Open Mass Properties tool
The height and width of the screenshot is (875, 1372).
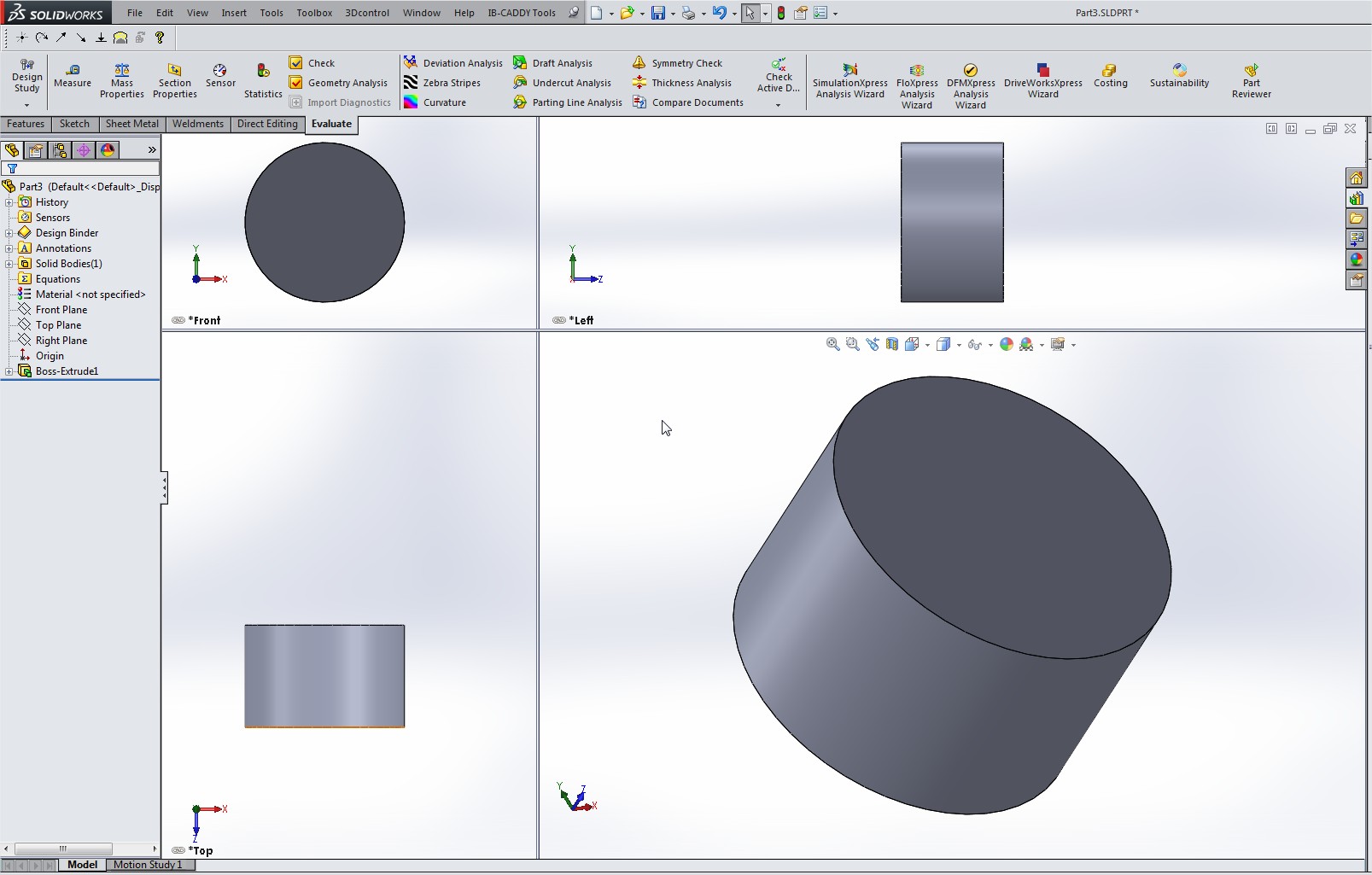point(121,70)
